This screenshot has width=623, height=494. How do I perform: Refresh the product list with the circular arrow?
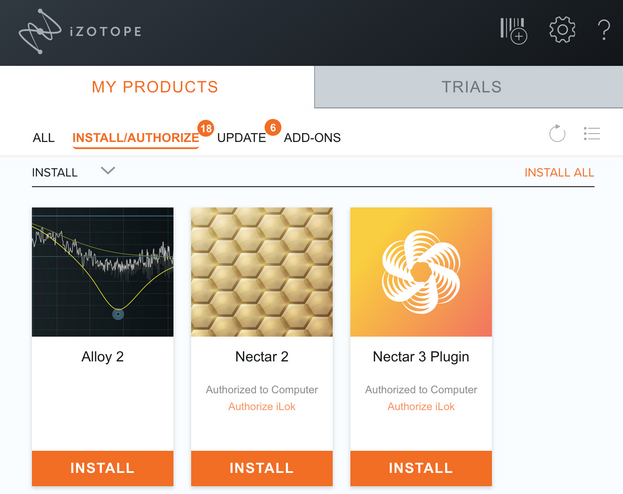click(x=557, y=133)
